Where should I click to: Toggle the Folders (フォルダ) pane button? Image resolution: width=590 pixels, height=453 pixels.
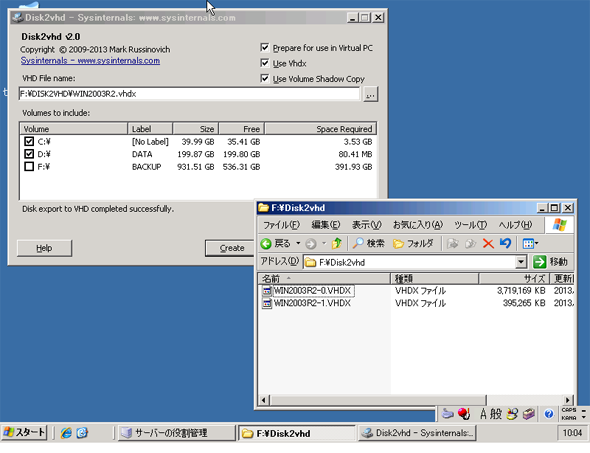413,244
